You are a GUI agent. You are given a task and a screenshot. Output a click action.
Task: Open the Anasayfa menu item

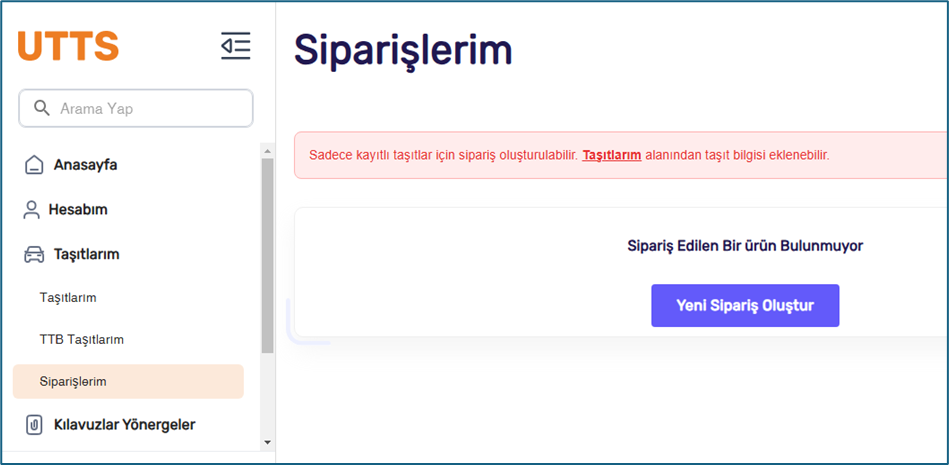tap(85, 165)
